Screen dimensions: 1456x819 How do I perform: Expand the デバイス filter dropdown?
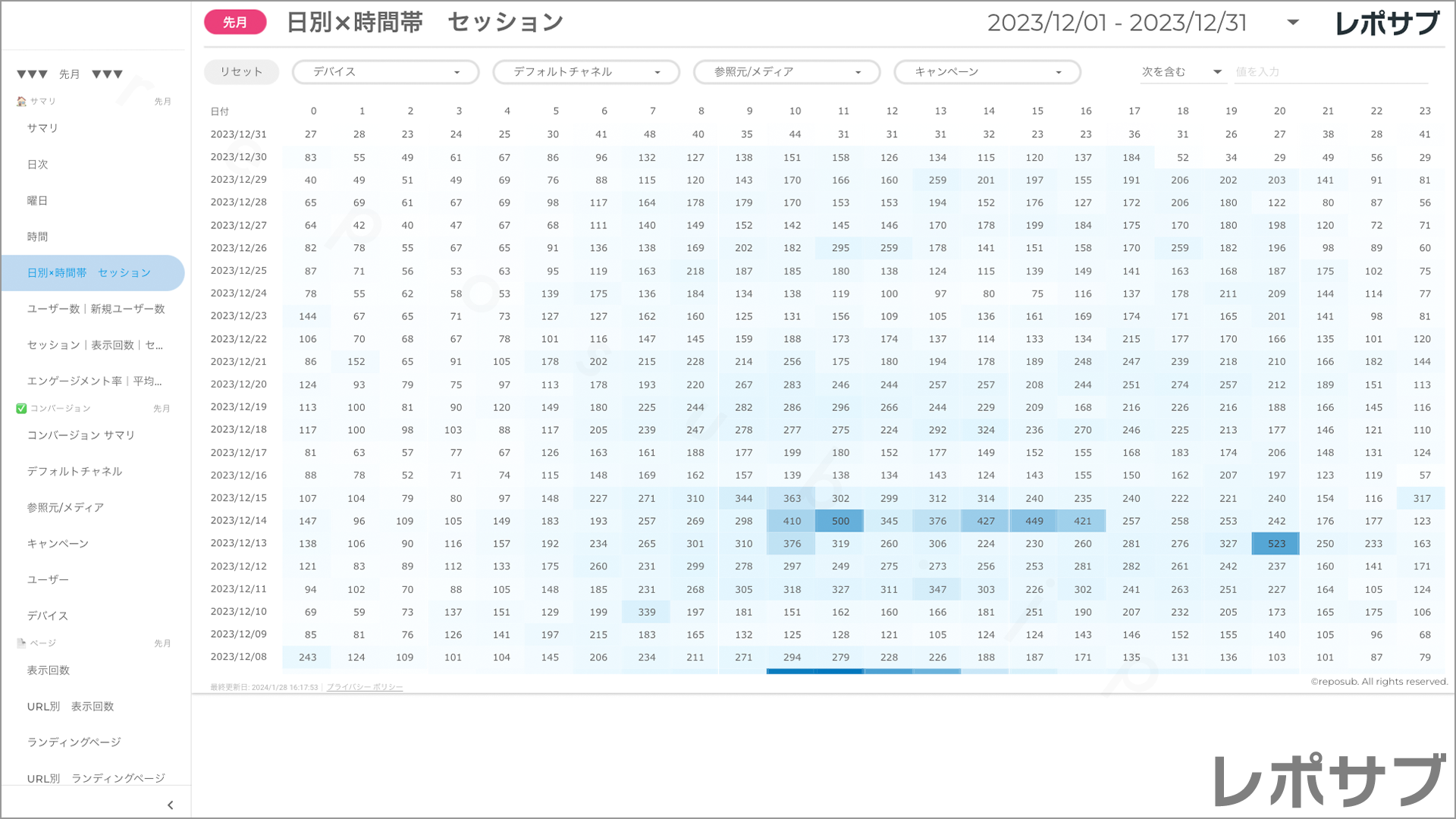[x=385, y=72]
